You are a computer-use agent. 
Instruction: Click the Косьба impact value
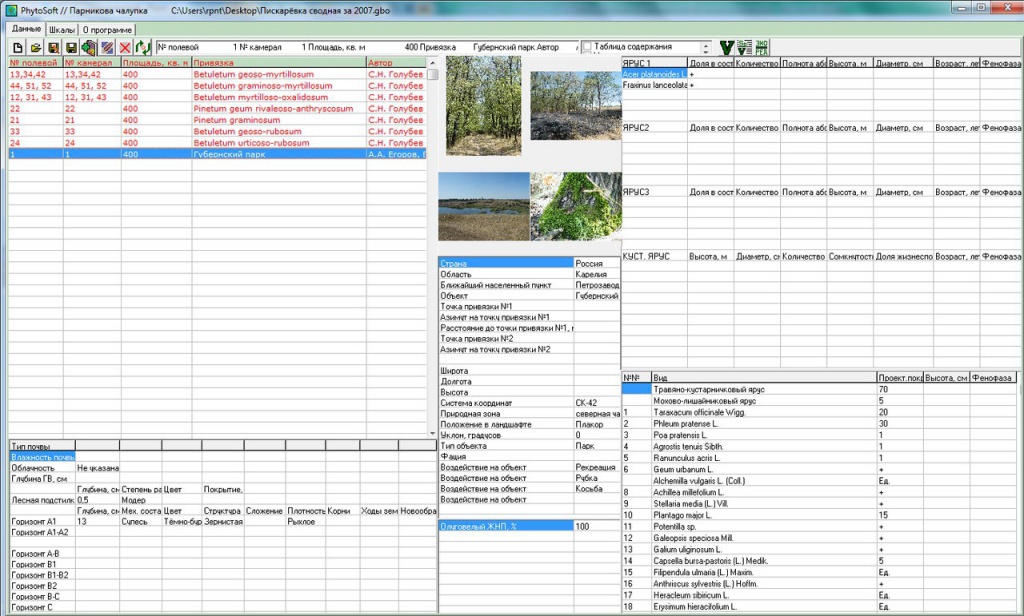(597, 489)
